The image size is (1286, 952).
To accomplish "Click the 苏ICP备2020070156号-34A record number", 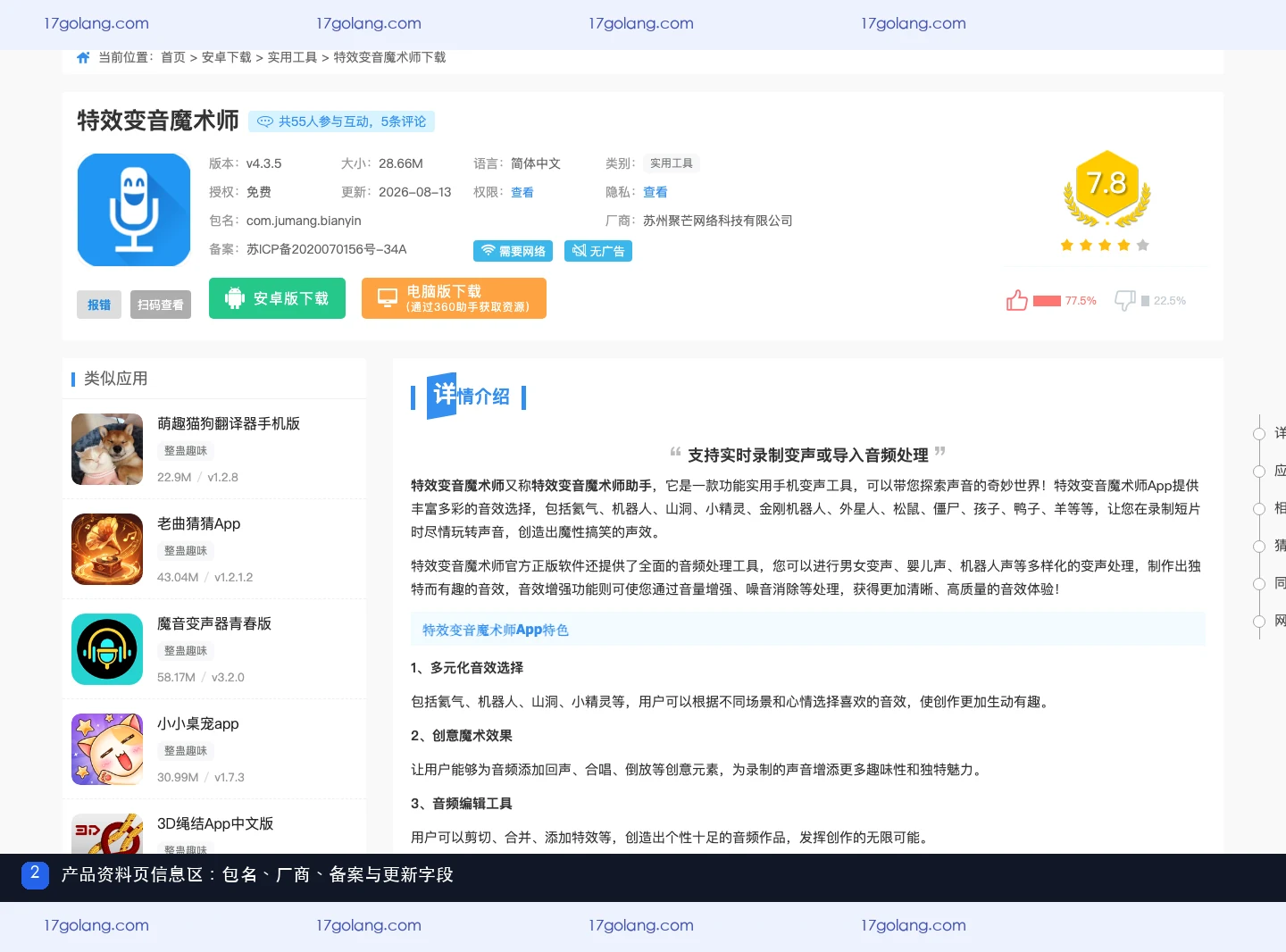I will pos(327,249).
